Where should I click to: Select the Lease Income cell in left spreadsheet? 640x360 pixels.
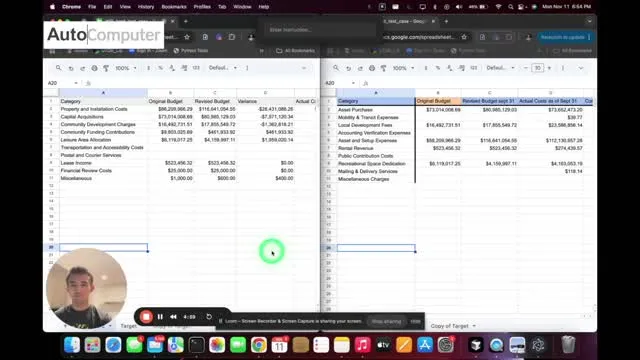(103, 163)
